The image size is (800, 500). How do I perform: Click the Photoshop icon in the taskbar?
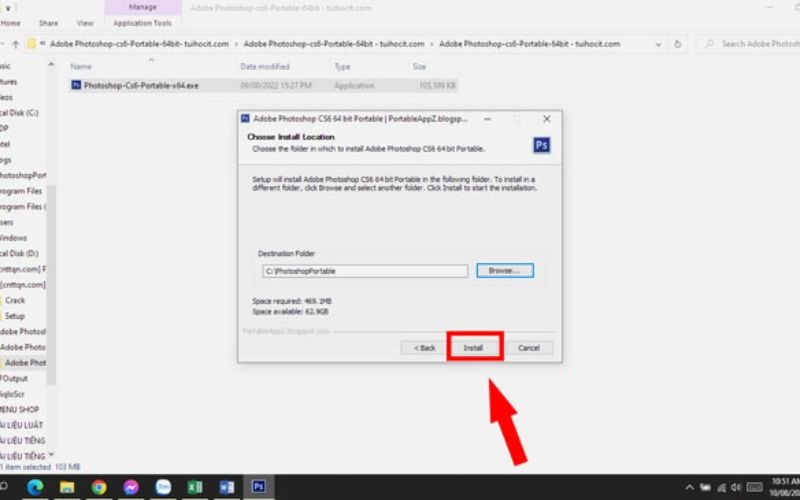pyautogui.click(x=259, y=487)
